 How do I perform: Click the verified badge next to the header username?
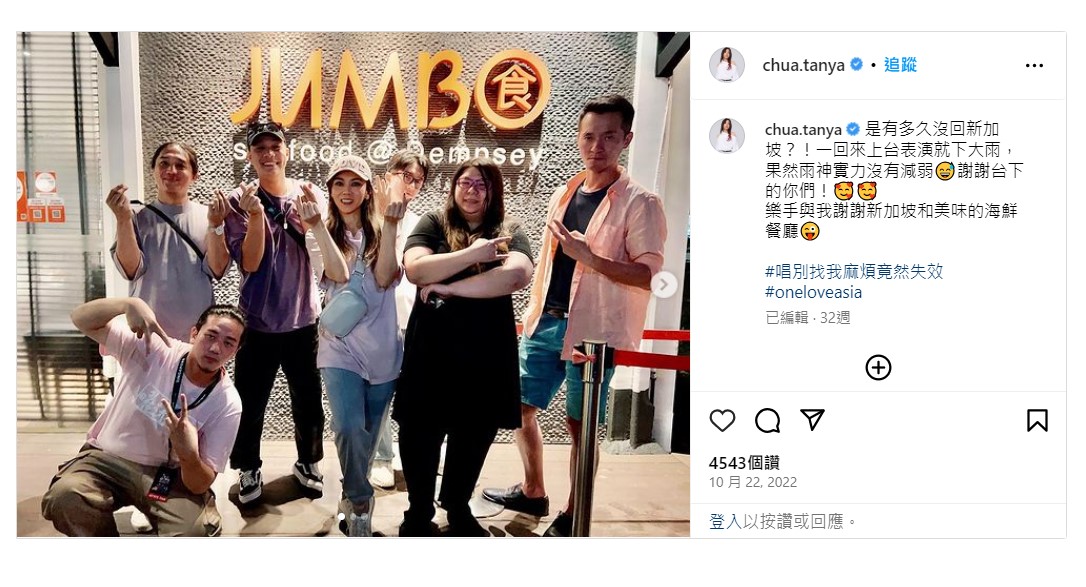pyautogui.click(x=857, y=64)
